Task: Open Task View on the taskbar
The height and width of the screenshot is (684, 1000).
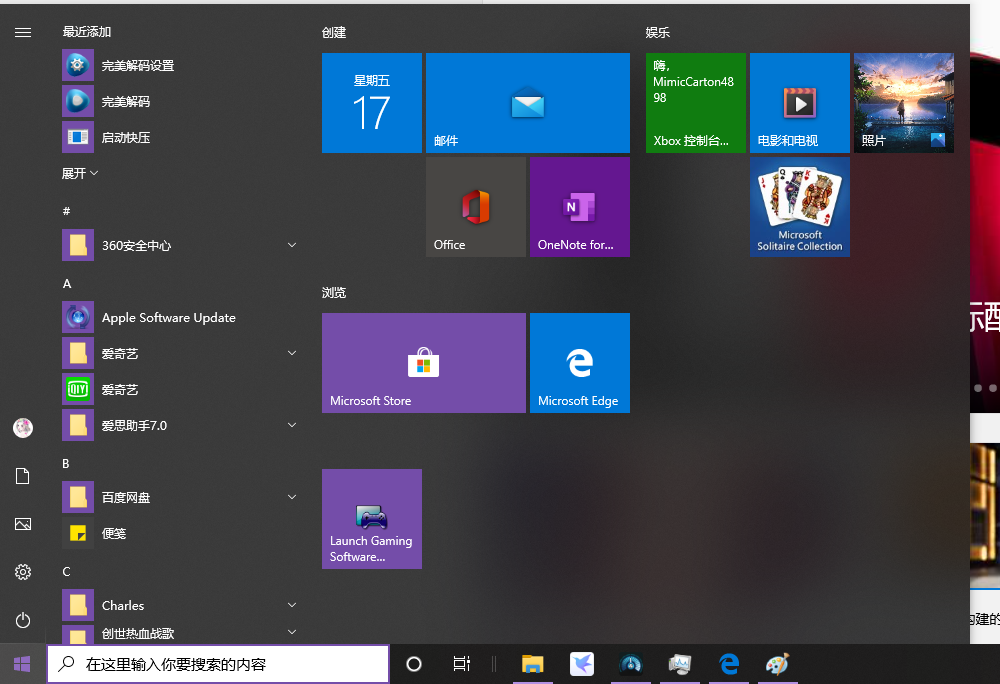Action: pos(462,664)
